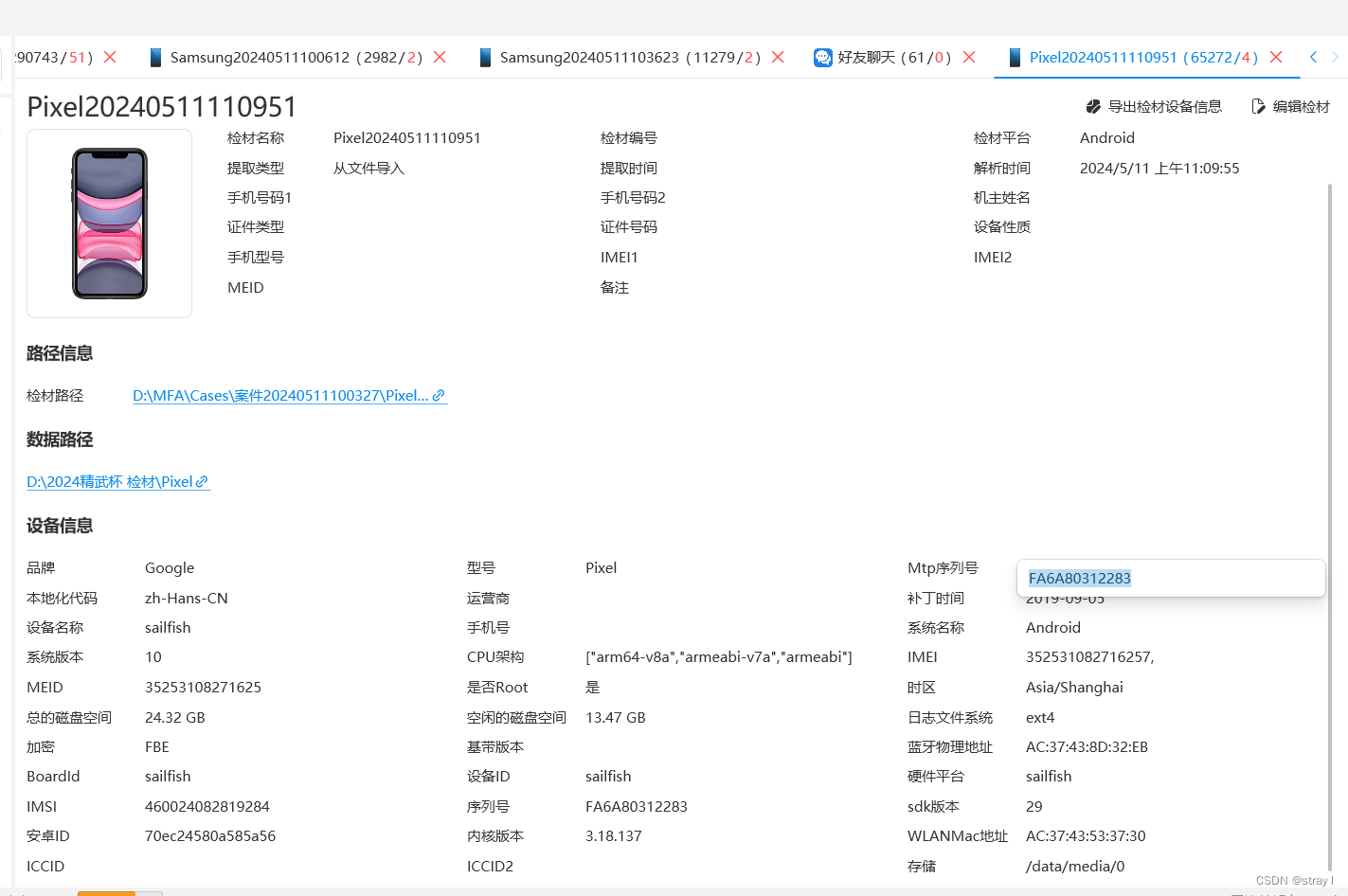Select 空闲的磁盘空间 value 13.47 GB
1348x896 pixels.
coord(616,718)
